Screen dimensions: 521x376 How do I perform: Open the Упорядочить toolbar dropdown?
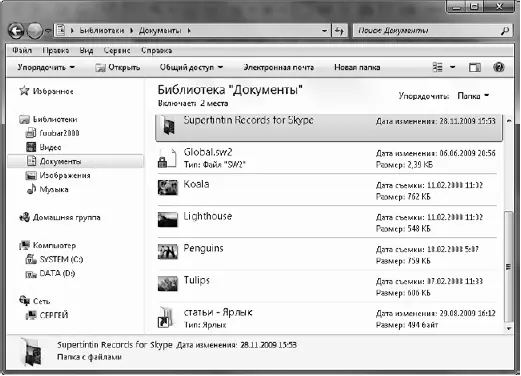pos(46,67)
